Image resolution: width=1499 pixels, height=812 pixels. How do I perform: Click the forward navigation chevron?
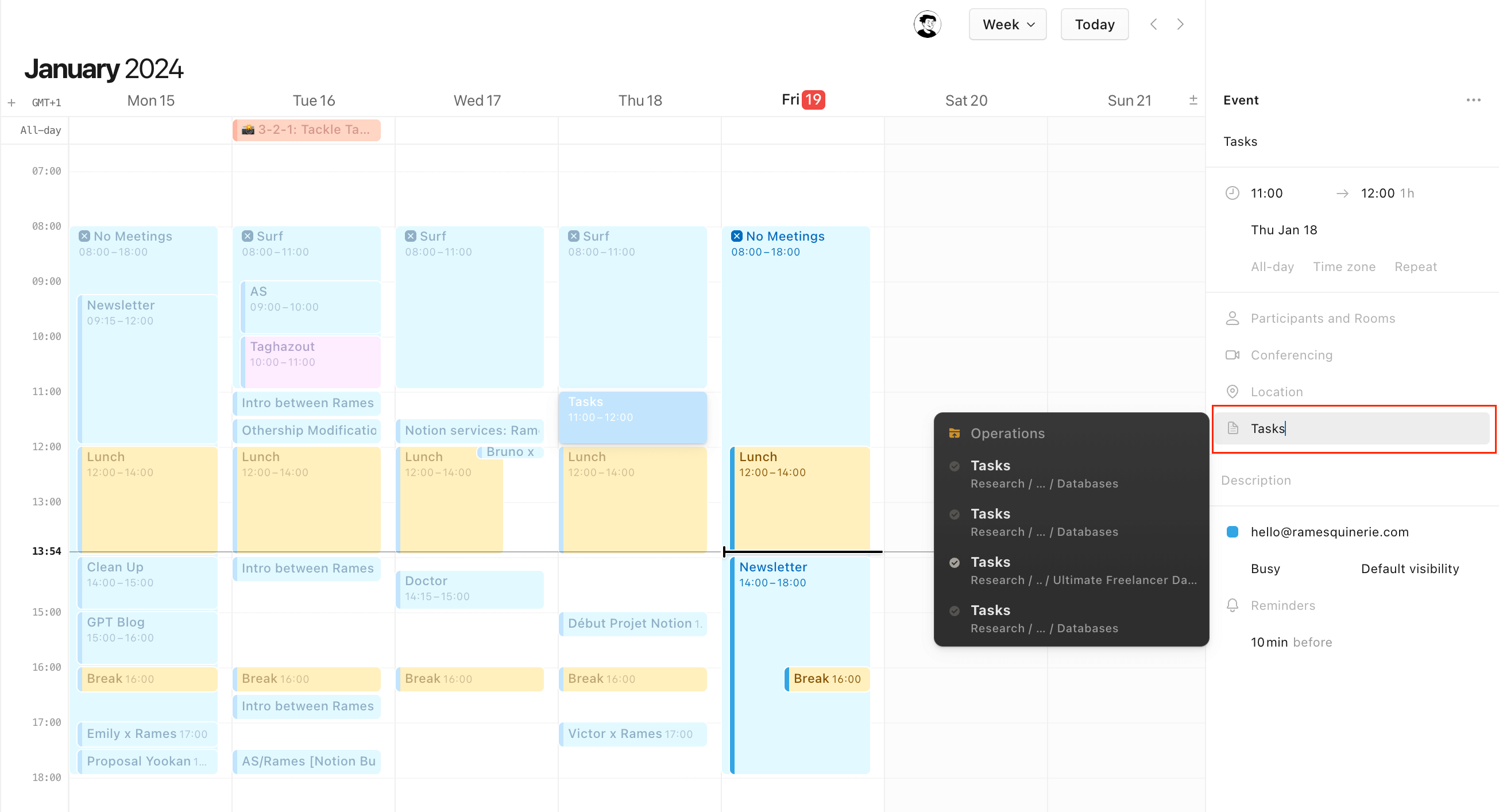(1181, 25)
